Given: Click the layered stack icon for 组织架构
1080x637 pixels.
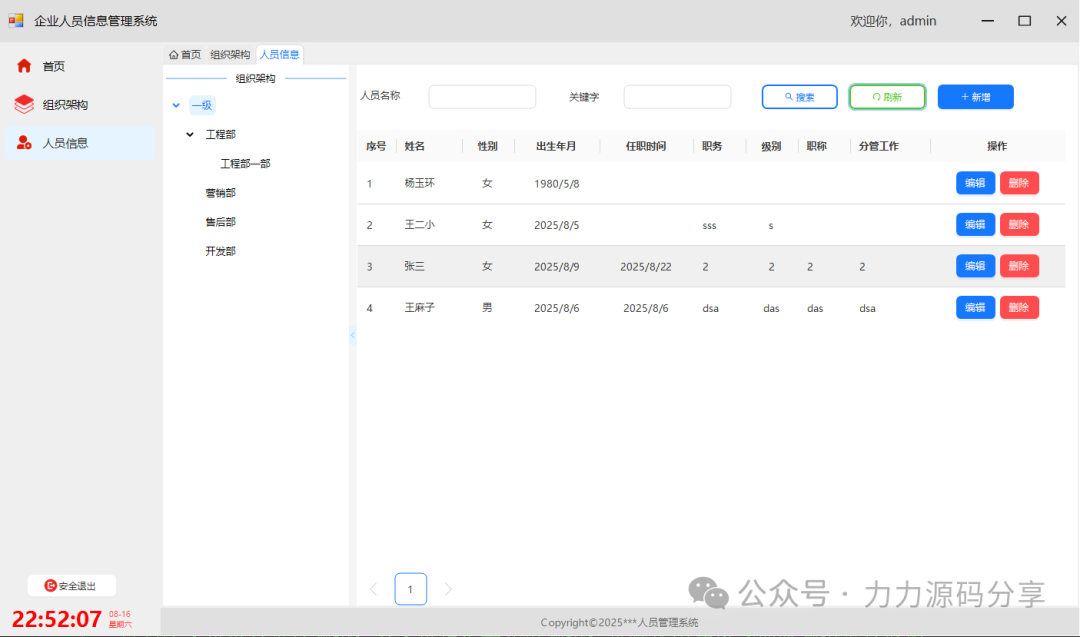Looking at the screenshot, I should 24,104.
